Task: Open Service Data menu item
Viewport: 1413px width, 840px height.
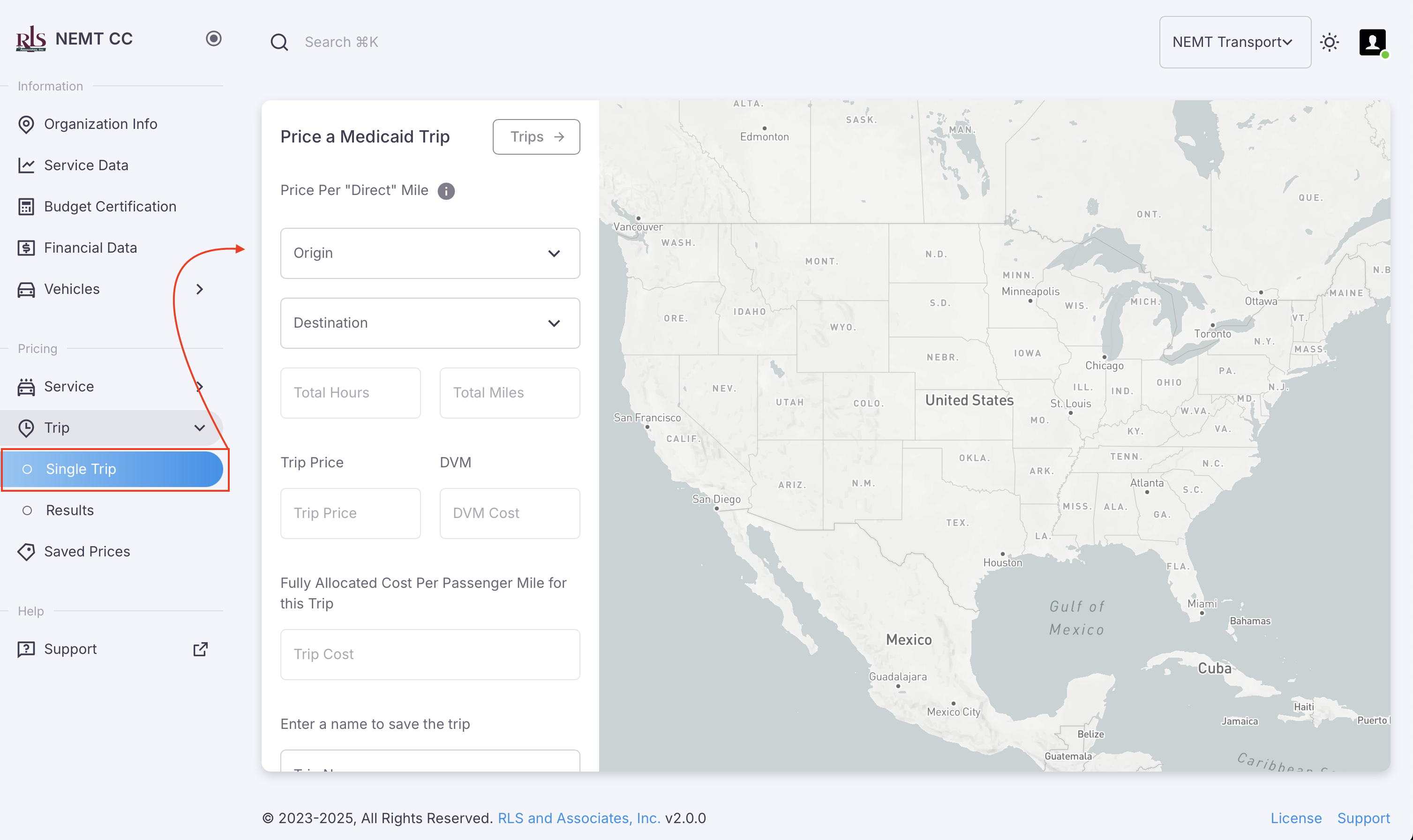Action: [86, 165]
